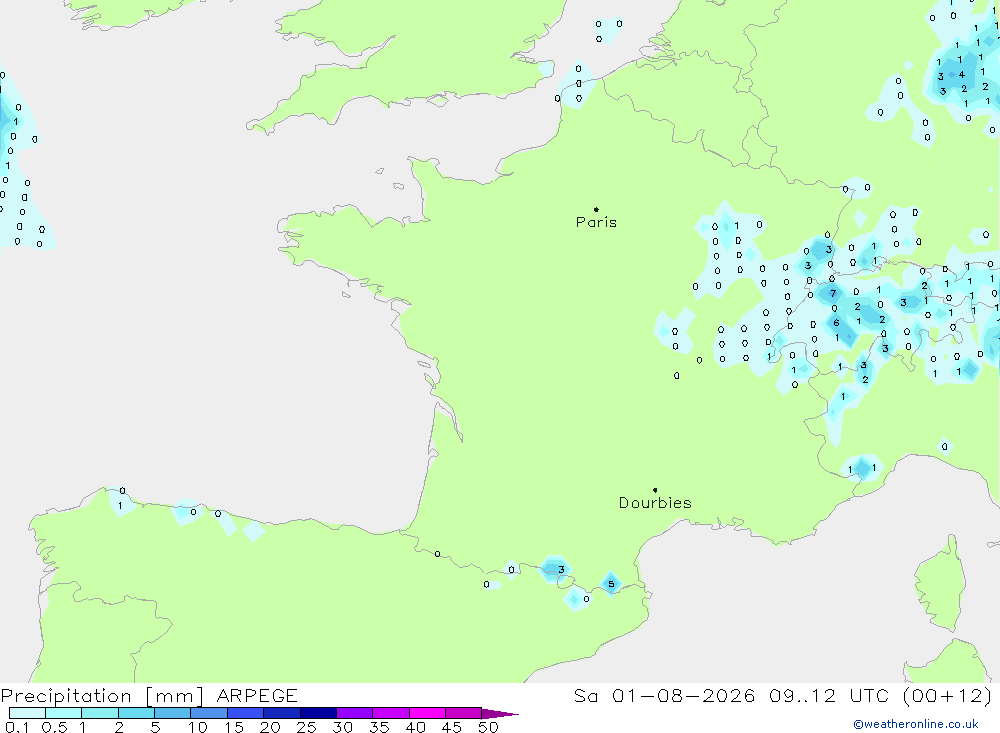This screenshot has height=733, width=1000.
Task: Click the forecast date Sa 01-08-2026 text
Action: pos(664,695)
